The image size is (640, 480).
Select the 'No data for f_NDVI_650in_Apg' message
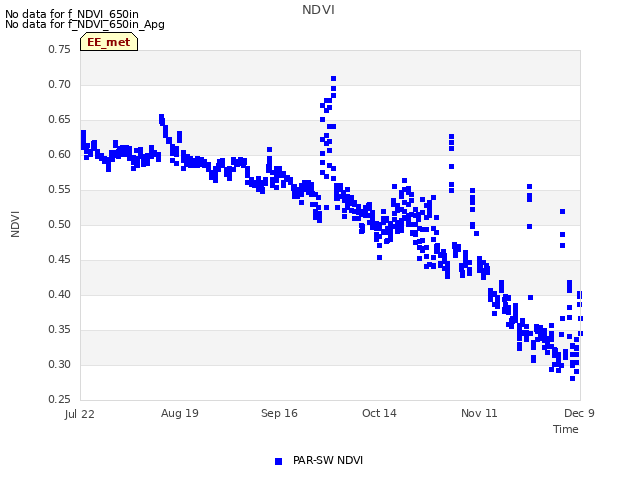coord(85,24)
